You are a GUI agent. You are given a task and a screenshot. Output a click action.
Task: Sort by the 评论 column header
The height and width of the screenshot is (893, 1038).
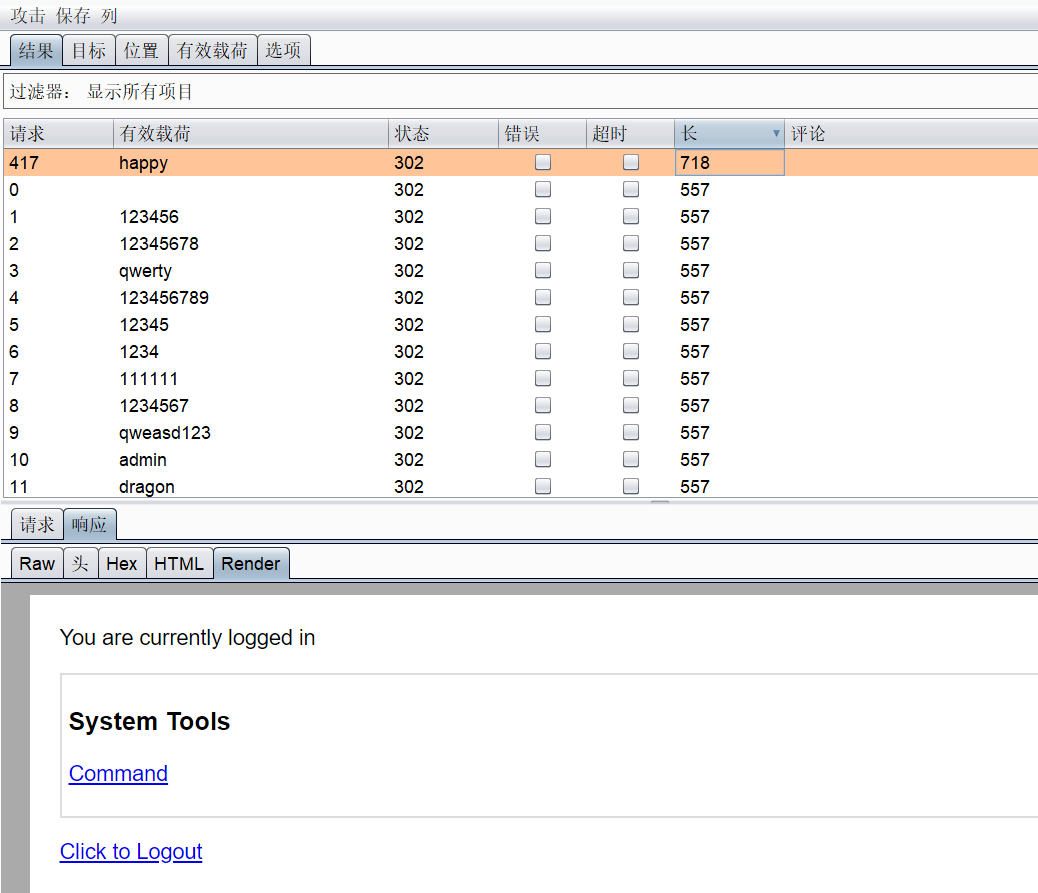(911, 134)
